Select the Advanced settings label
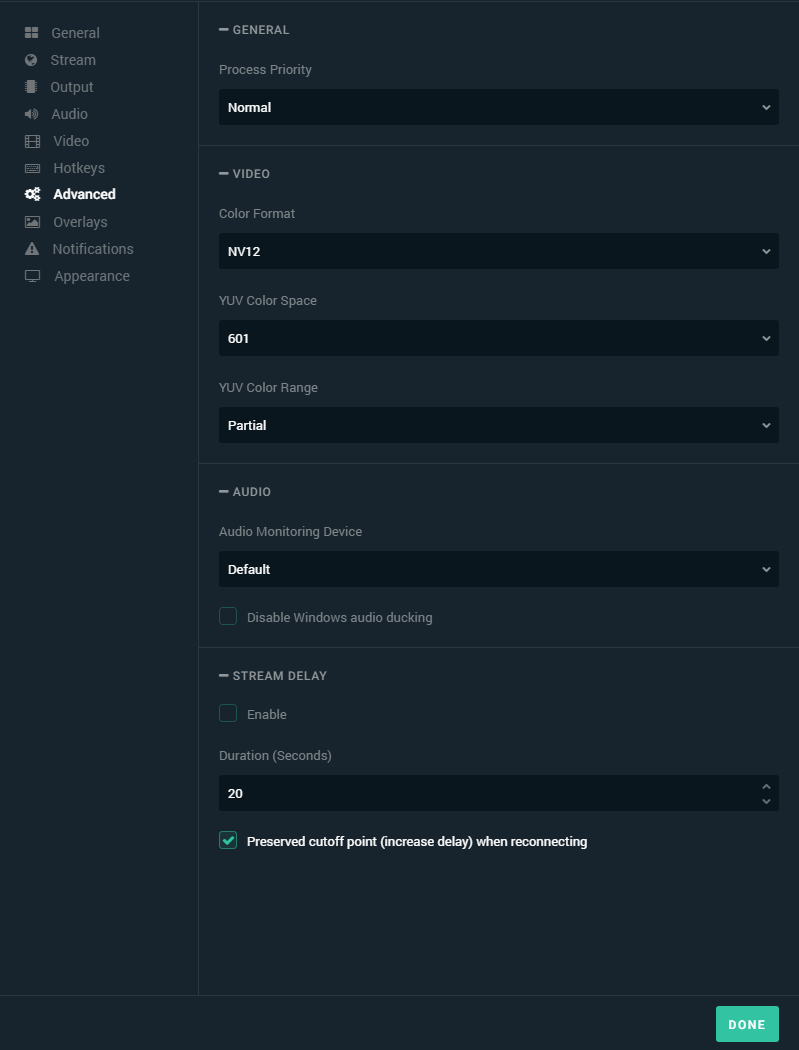 pos(84,194)
